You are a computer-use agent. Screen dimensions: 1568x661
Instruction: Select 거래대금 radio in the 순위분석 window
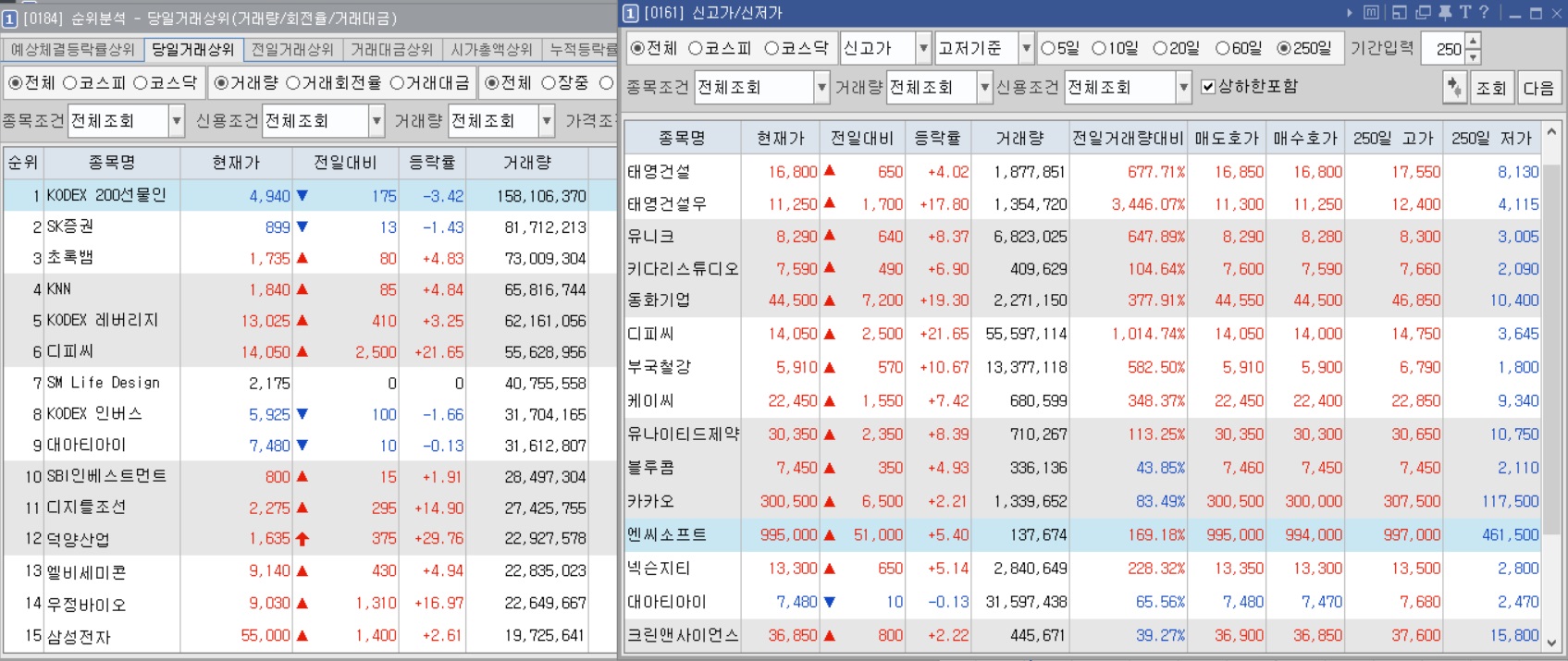point(397,83)
